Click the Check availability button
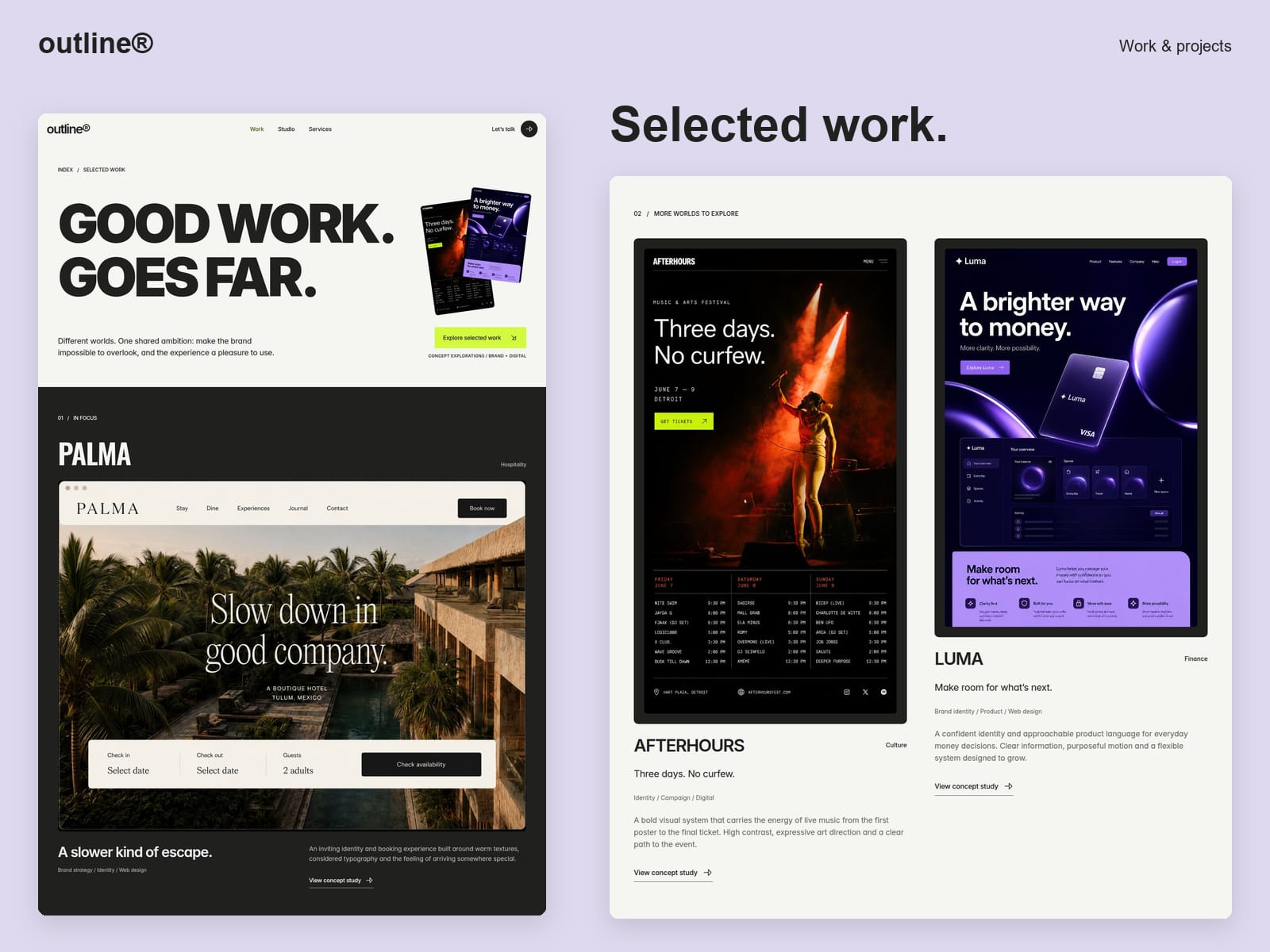This screenshot has height=952, width=1270. coord(421,764)
